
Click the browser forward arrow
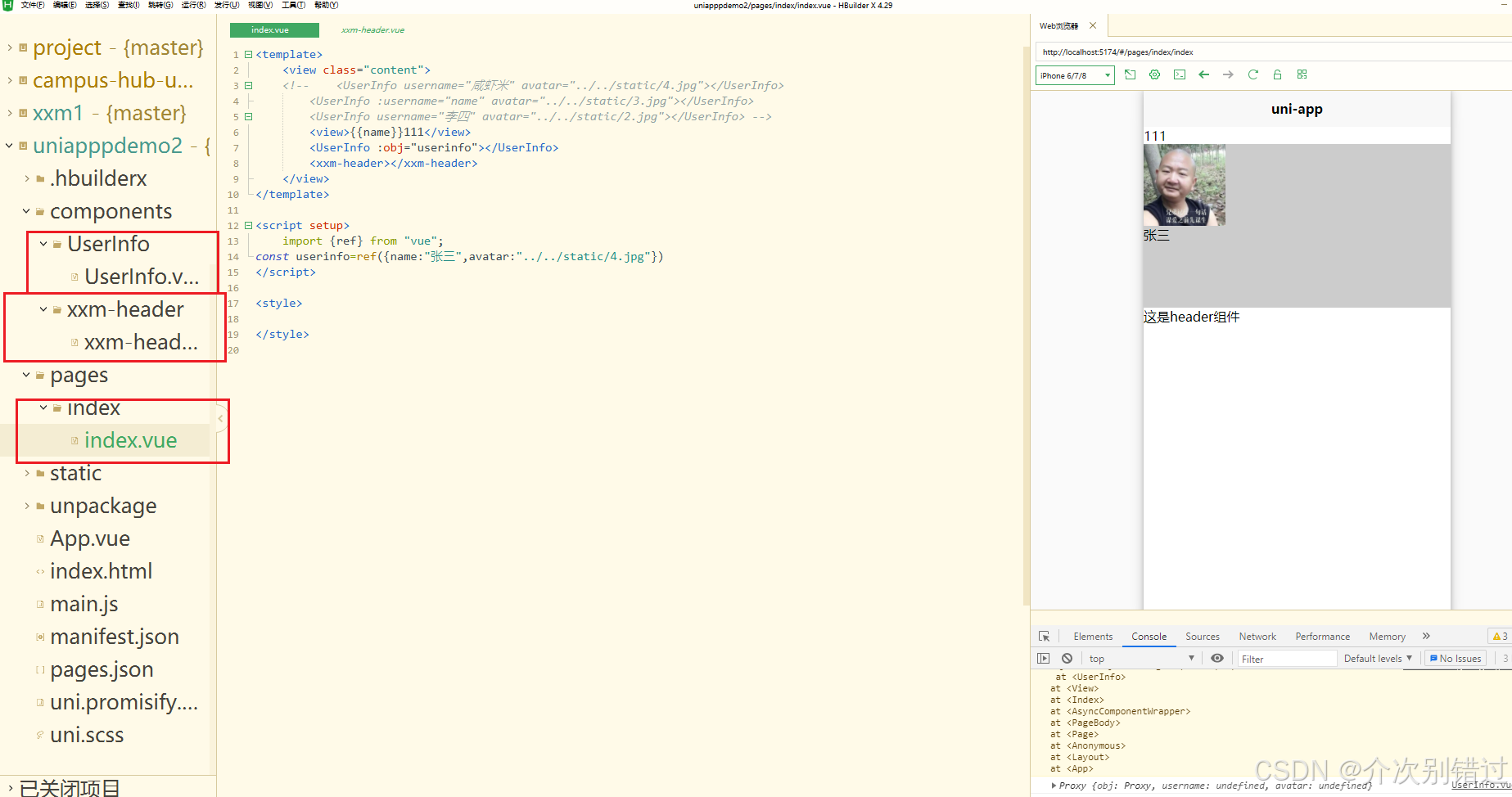click(1228, 74)
